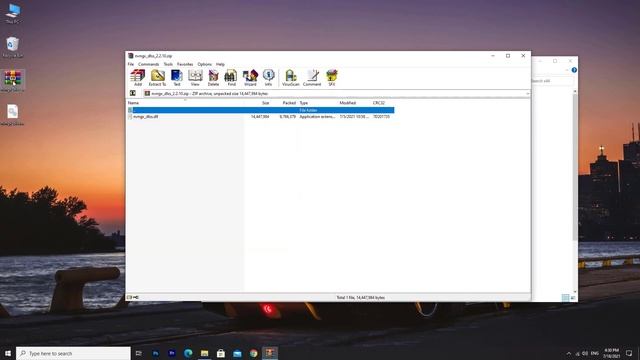Viewport: 640px width, 360px height.
Task: Open the Options menu
Action: [204, 64]
